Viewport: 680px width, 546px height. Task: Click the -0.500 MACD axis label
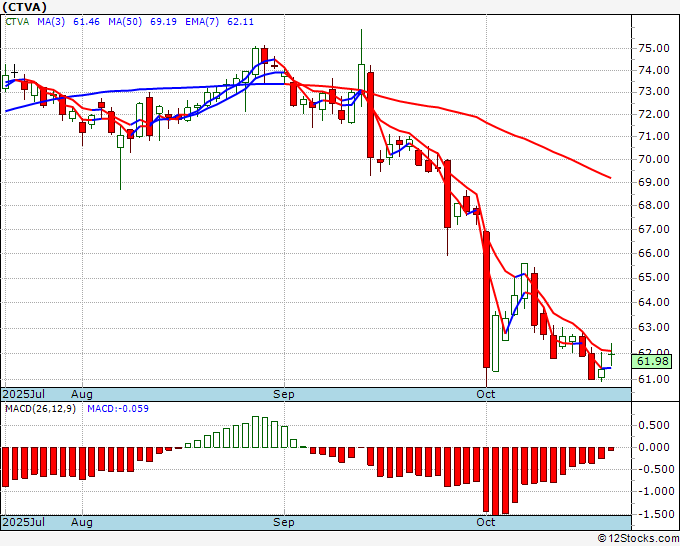(657, 469)
